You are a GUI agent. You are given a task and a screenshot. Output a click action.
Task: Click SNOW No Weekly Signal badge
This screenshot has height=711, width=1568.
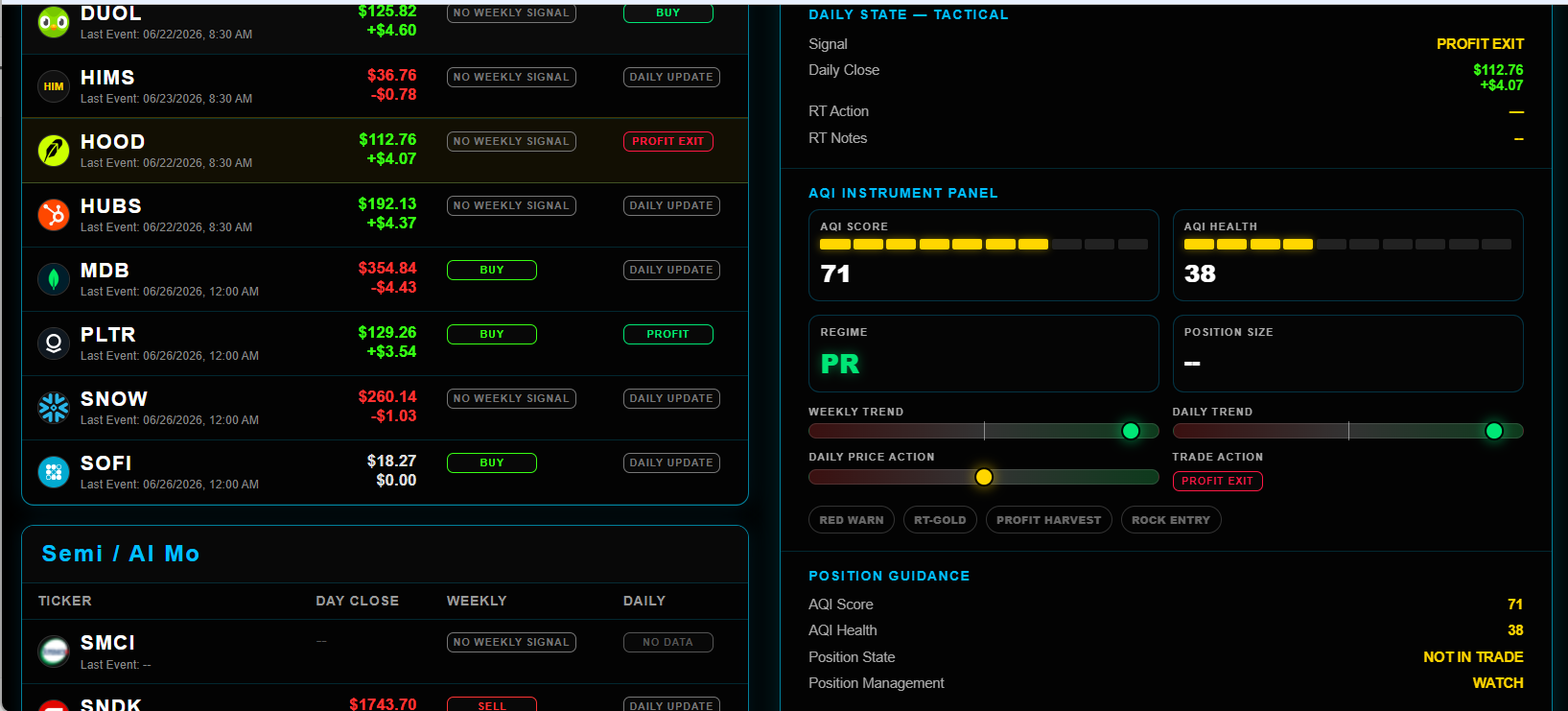pos(511,398)
